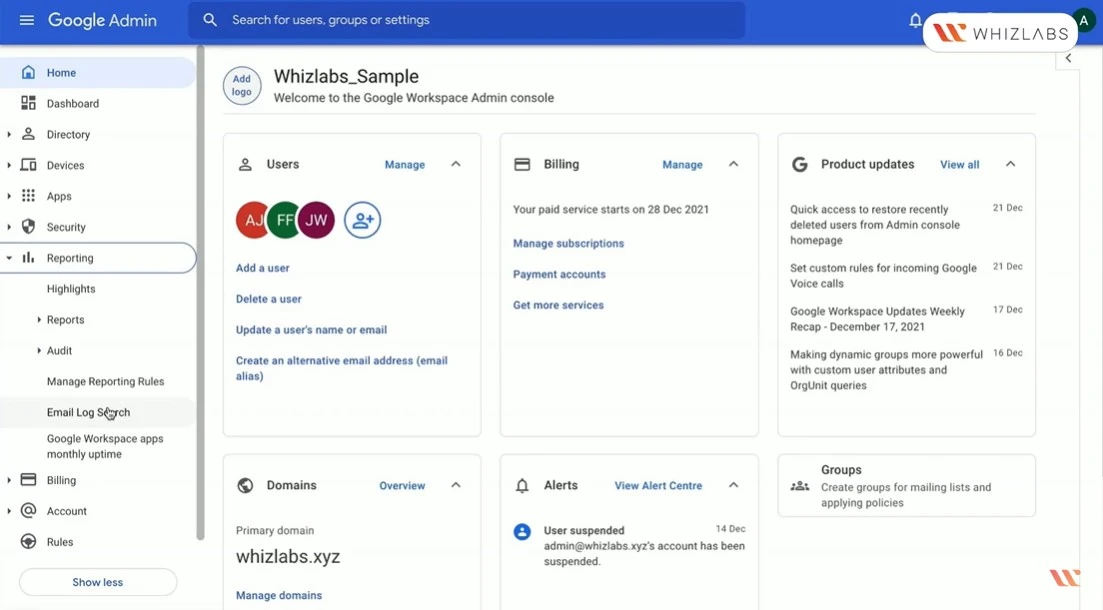Click the Alerts bell icon
1103x610 pixels.
(x=522, y=485)
